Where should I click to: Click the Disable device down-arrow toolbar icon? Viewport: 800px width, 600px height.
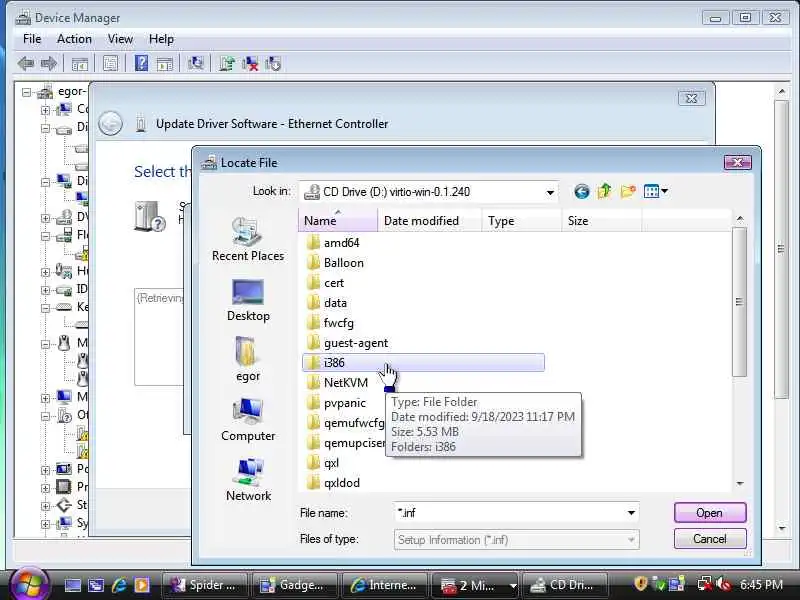coord(273,63)
